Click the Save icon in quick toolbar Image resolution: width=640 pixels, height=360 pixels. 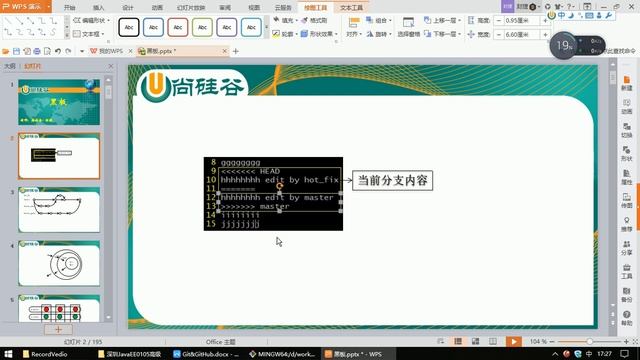[16, 51]
